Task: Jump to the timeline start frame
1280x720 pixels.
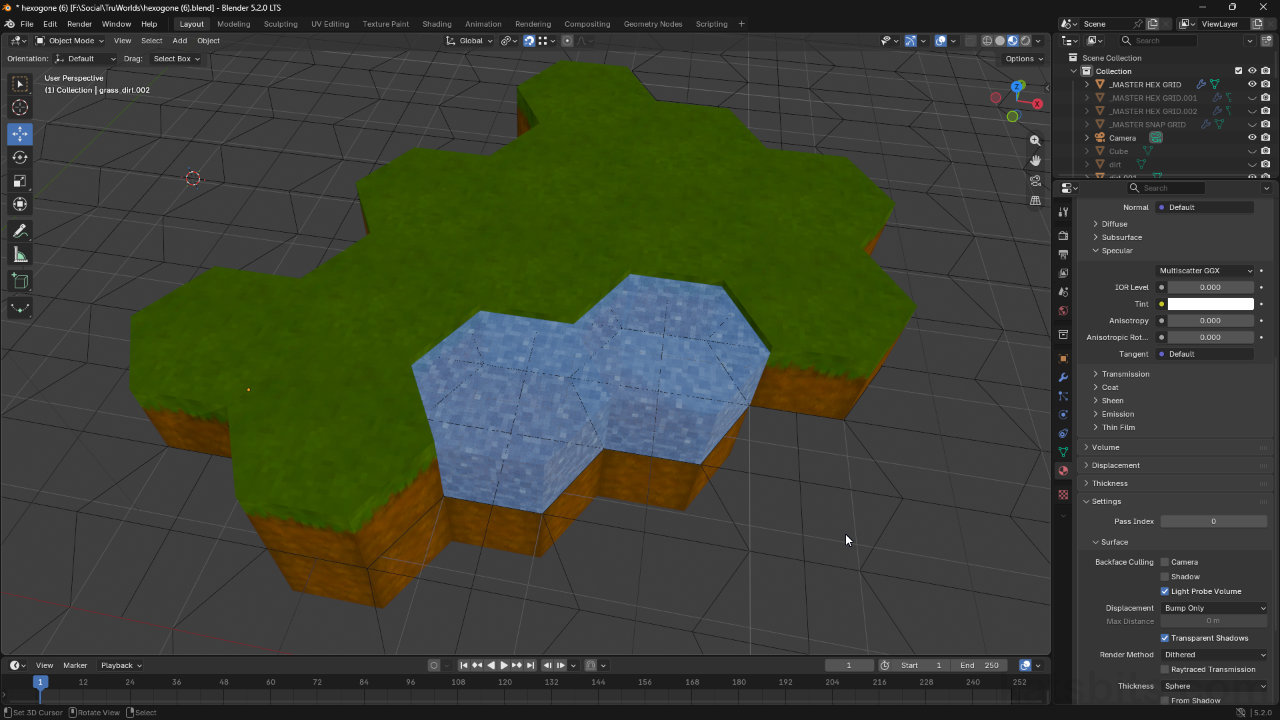Action: pyautogui.click(x=464, y=665)
